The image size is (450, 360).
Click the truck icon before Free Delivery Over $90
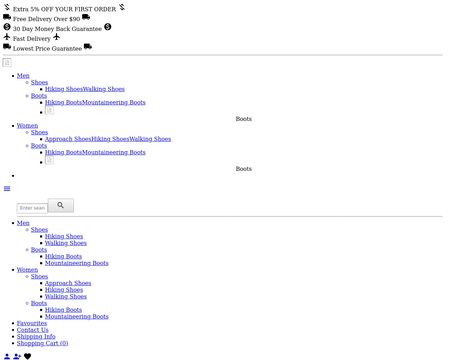(7, 17)
